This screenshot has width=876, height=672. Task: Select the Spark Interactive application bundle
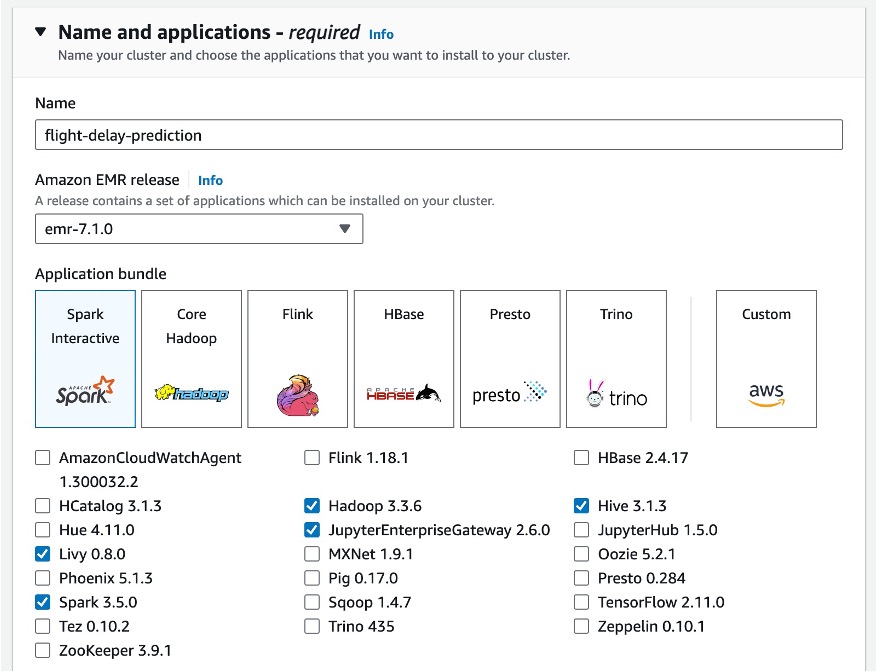pyautogui.click(x=85, y=359)
